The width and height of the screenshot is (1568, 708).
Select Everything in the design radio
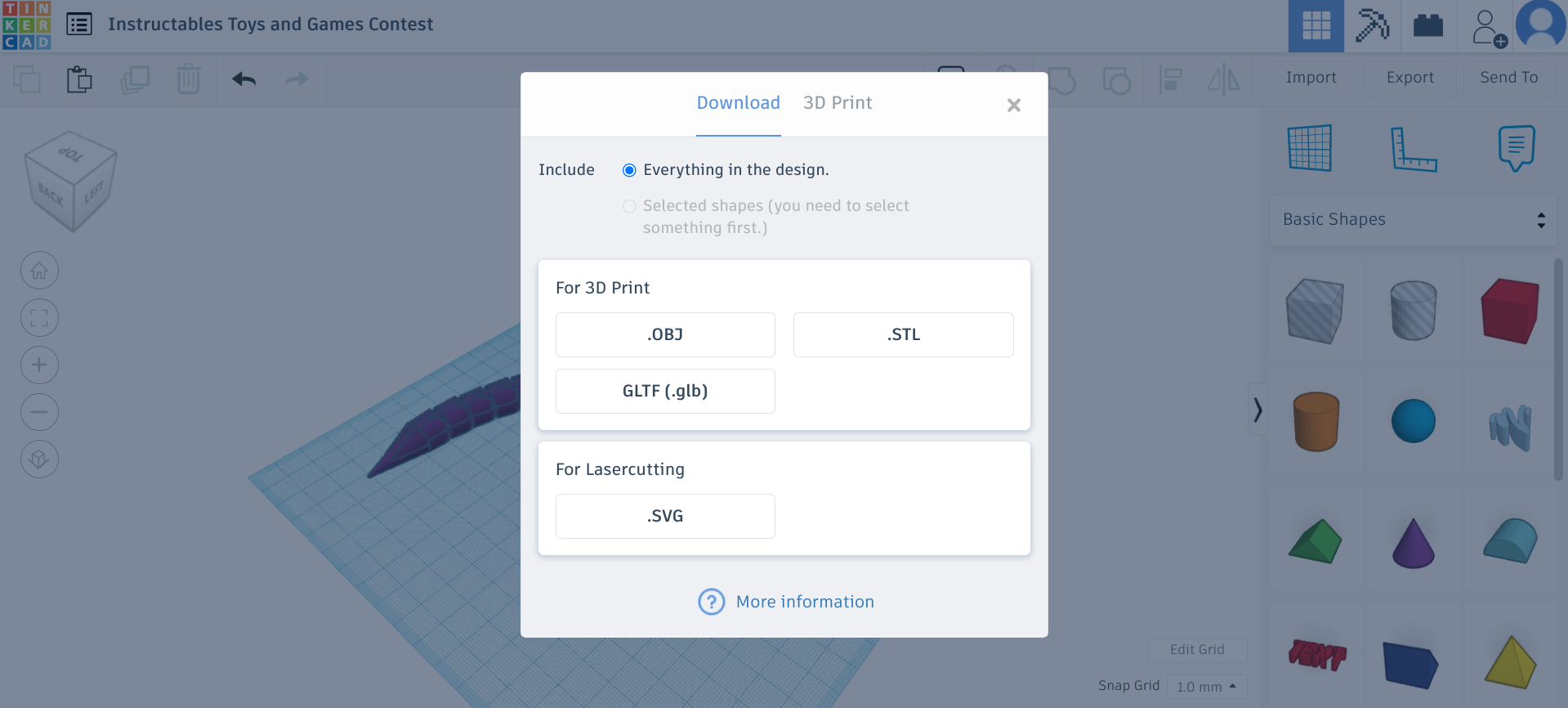click(629, 170)
